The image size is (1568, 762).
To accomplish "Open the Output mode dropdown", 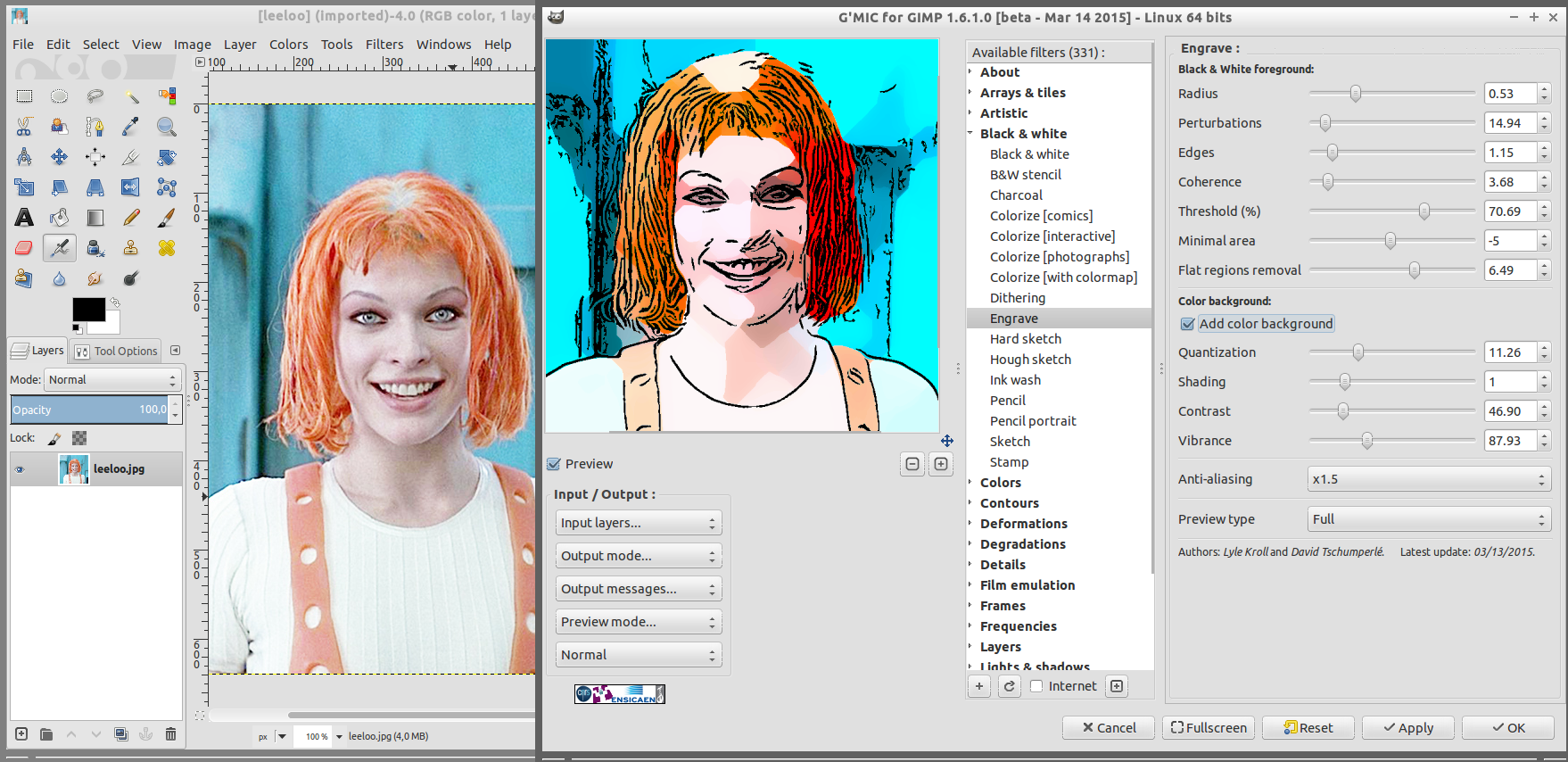I will coord(639,556).
